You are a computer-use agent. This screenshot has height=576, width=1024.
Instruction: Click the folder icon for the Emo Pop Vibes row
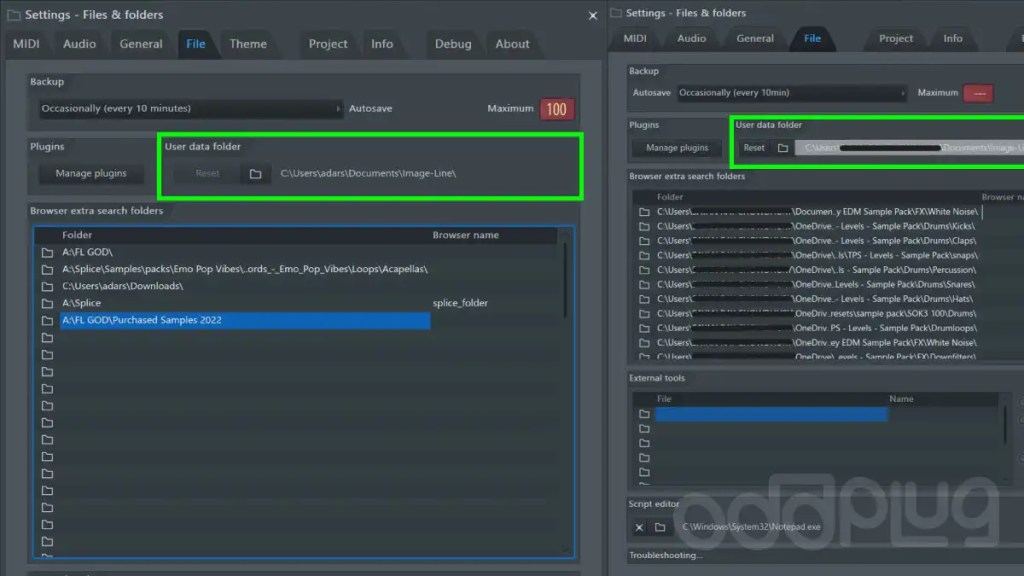click(x=47, y=269)
